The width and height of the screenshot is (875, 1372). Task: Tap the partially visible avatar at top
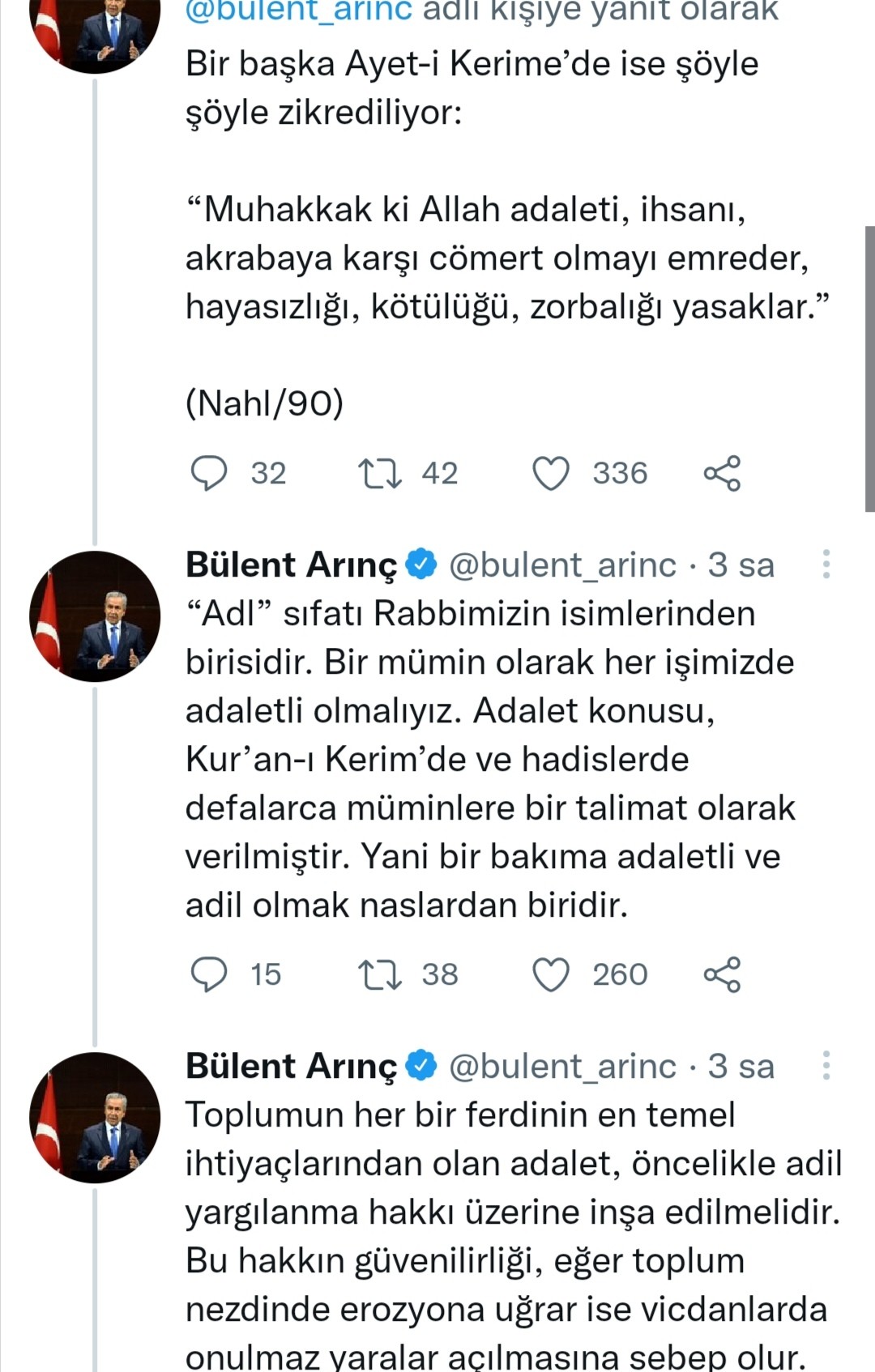click(x=95, y=32)
